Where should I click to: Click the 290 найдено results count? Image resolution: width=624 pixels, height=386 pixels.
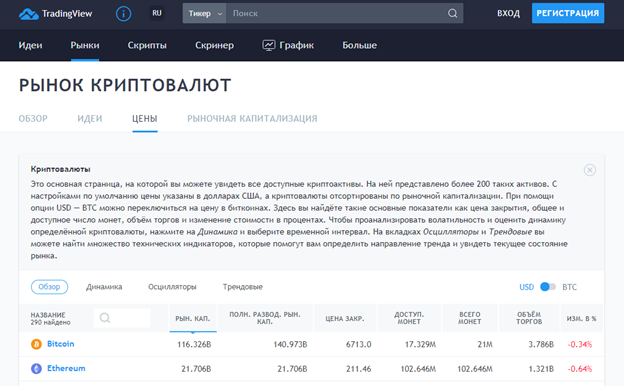click(x=51, y=322)
